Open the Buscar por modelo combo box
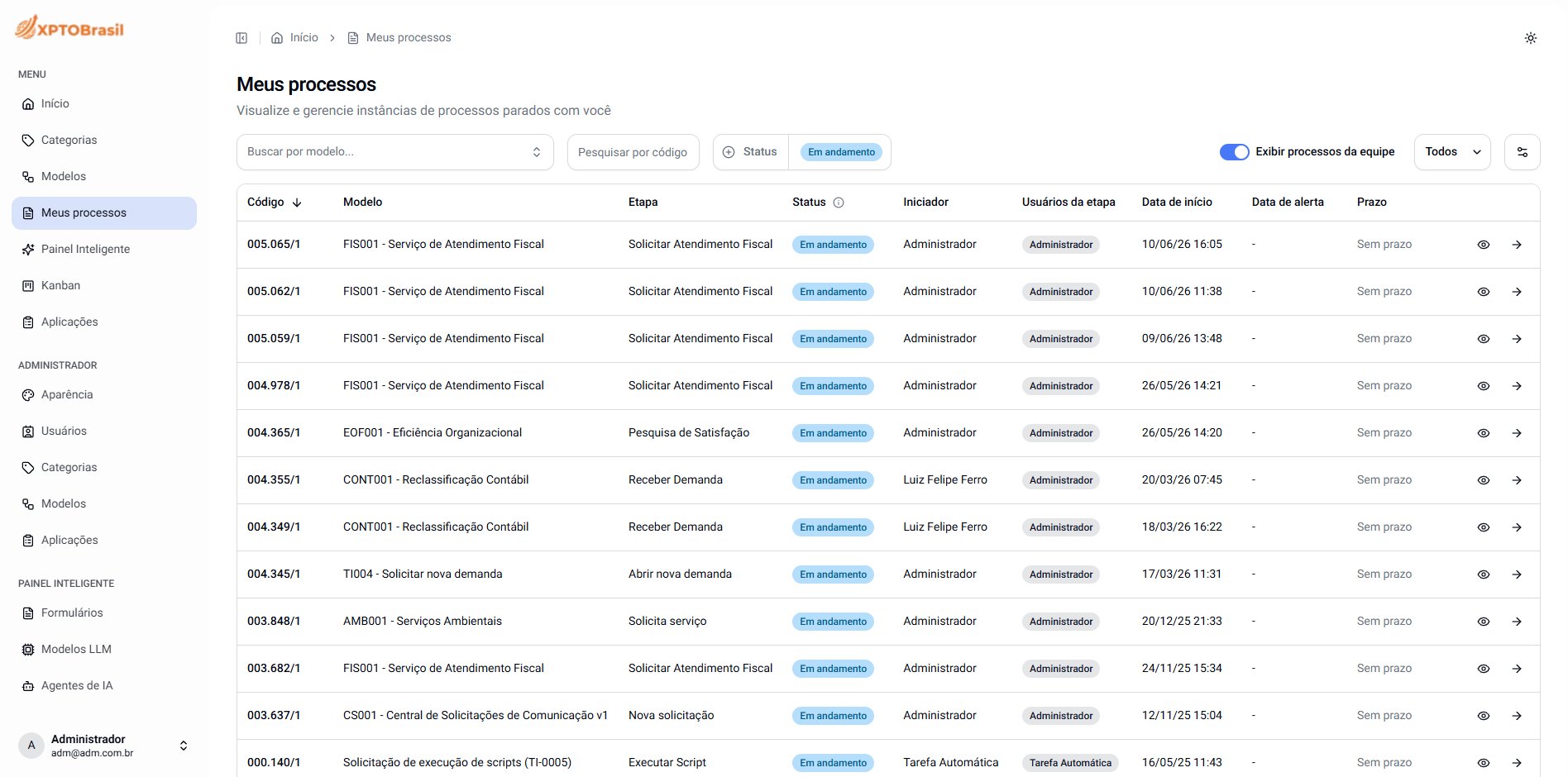This screenshot has height=777, width=1568. pyautogui.click(x=395, y=152)
